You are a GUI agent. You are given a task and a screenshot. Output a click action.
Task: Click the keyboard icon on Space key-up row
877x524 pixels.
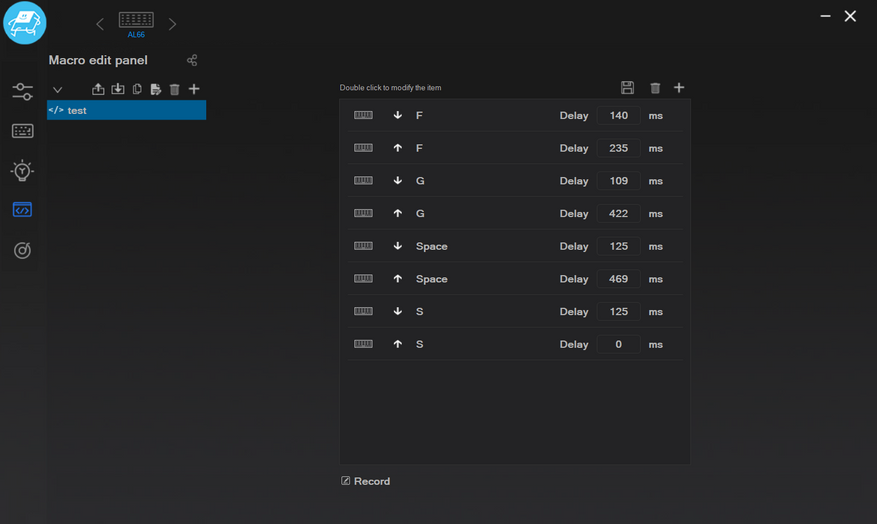click(364, 278)
